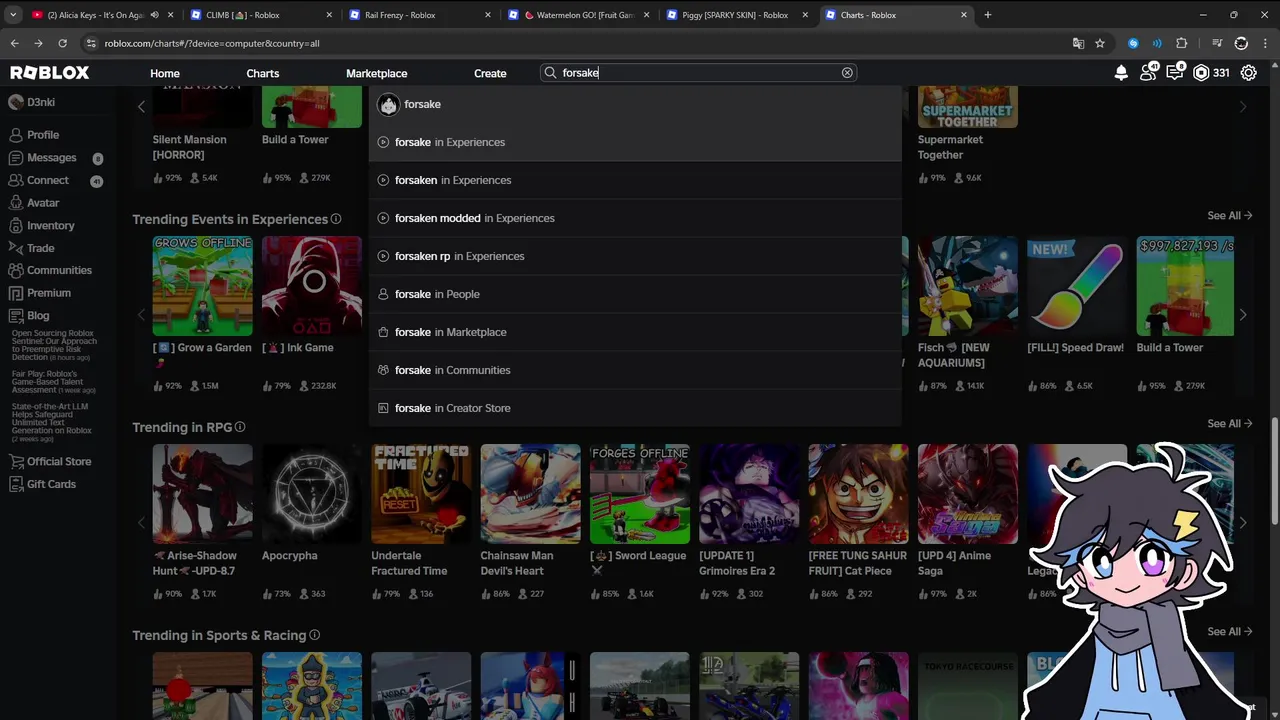
Task: Open the notifications bell icon
Action: (x=1121, y=73)
